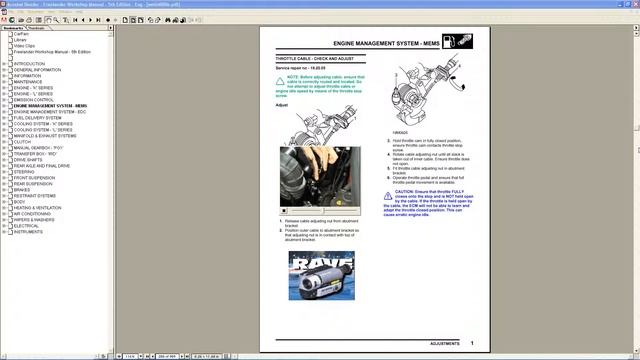Click status bar next page button
The height and width of the screenshot is (360, 640).
182,356
